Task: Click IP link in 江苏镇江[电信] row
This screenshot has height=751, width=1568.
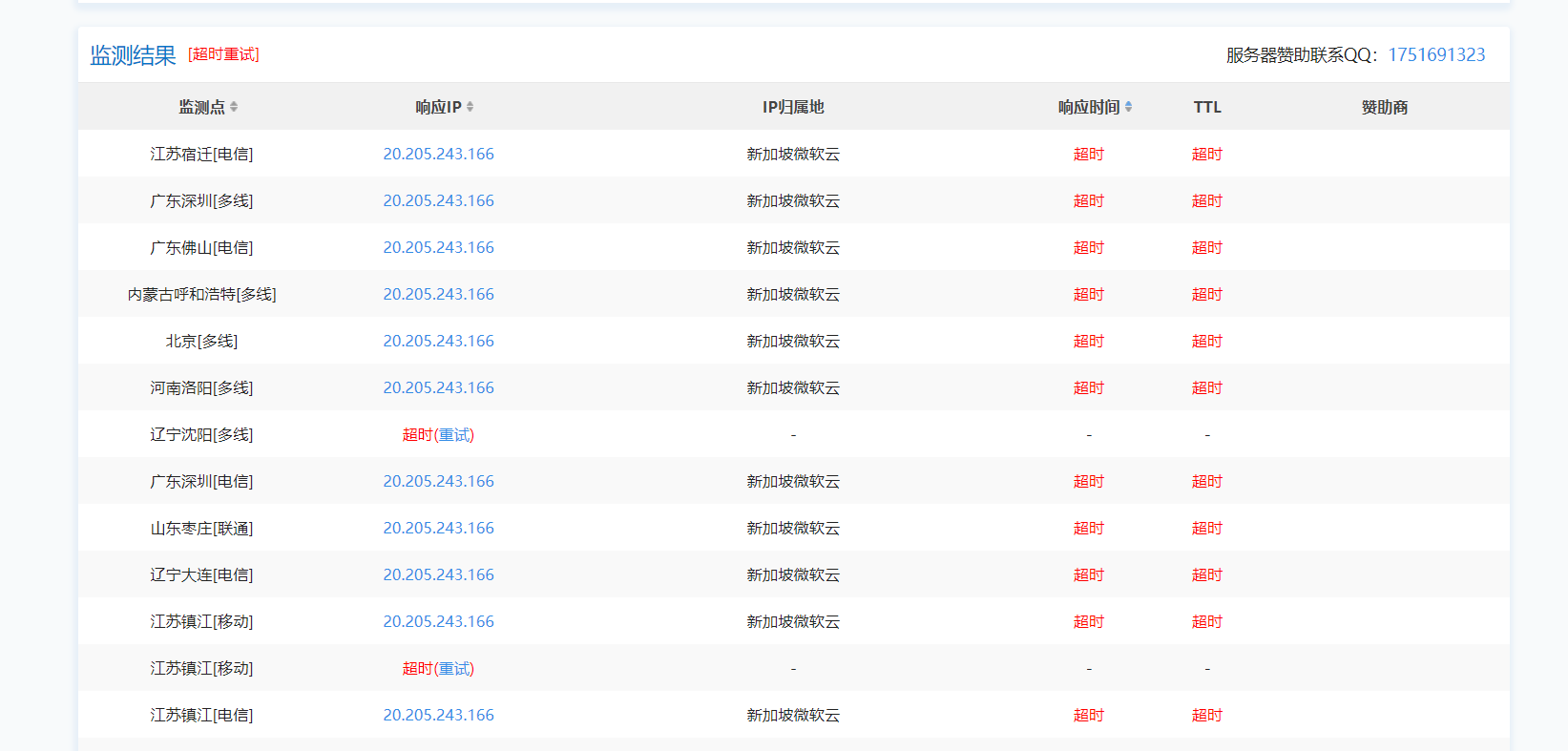Action: [438, 716]
